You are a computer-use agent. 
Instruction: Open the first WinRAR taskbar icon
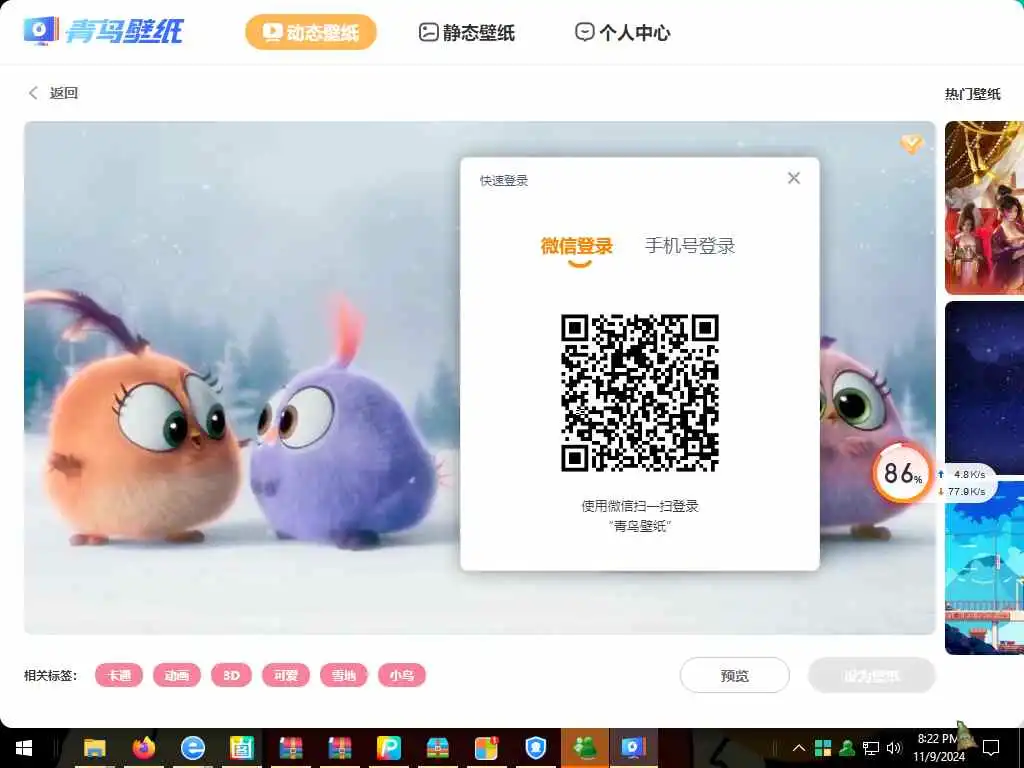(291, 748)
